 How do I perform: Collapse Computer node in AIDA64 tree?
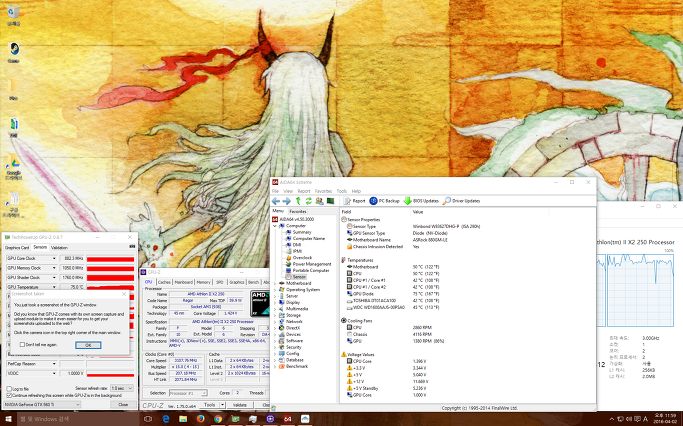coord(275,226)
